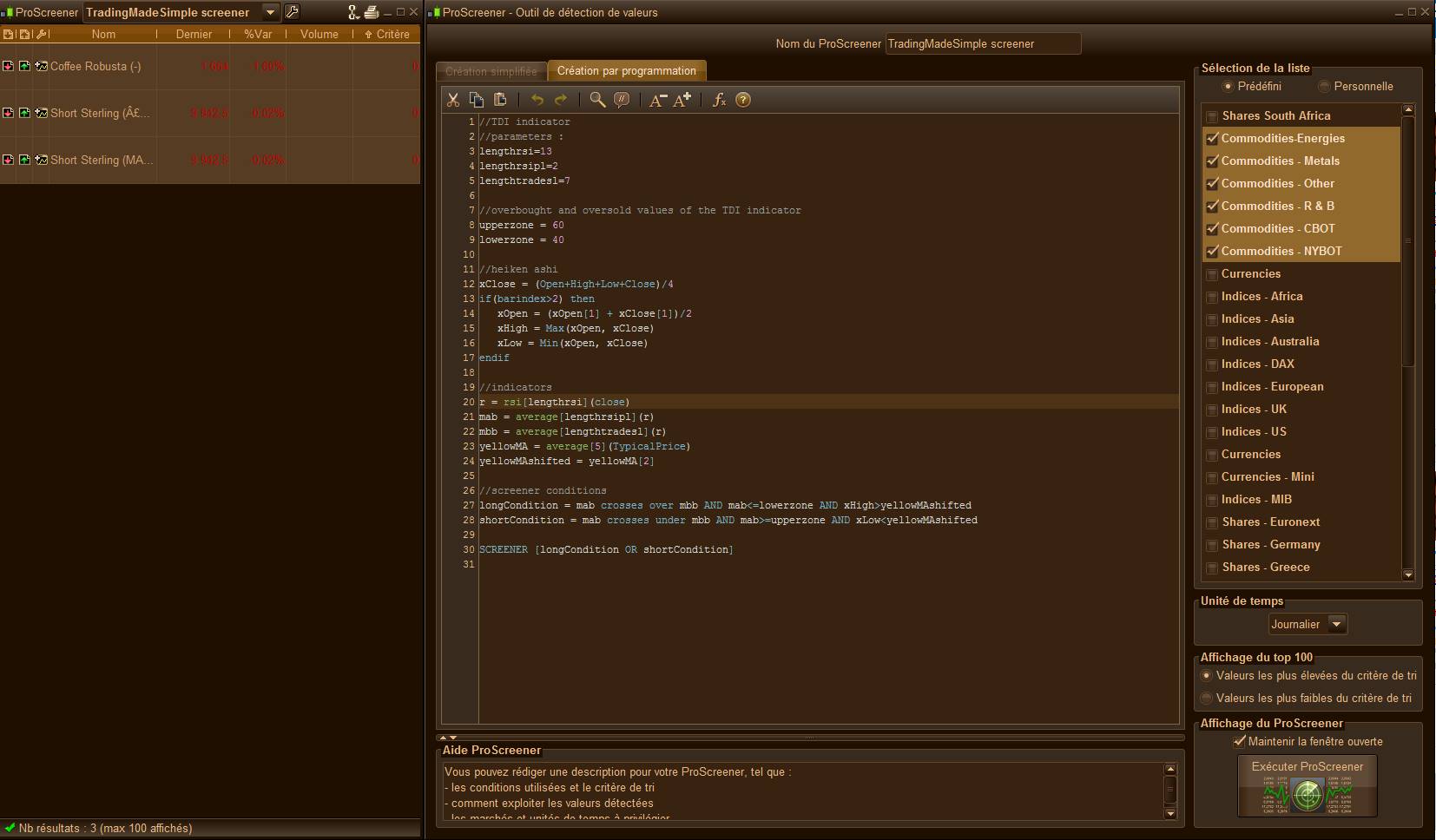
Task: Click the wrench settings icon beside screener name
Action: click(x=293, y=12)
